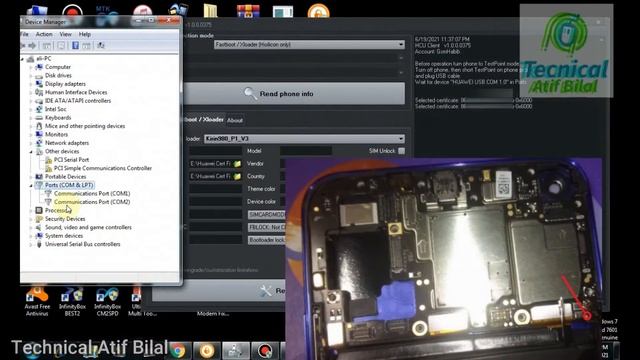Screen dimensions: 640x360
Task: Open the File menu in Device Manager
Action: (24, 34)
